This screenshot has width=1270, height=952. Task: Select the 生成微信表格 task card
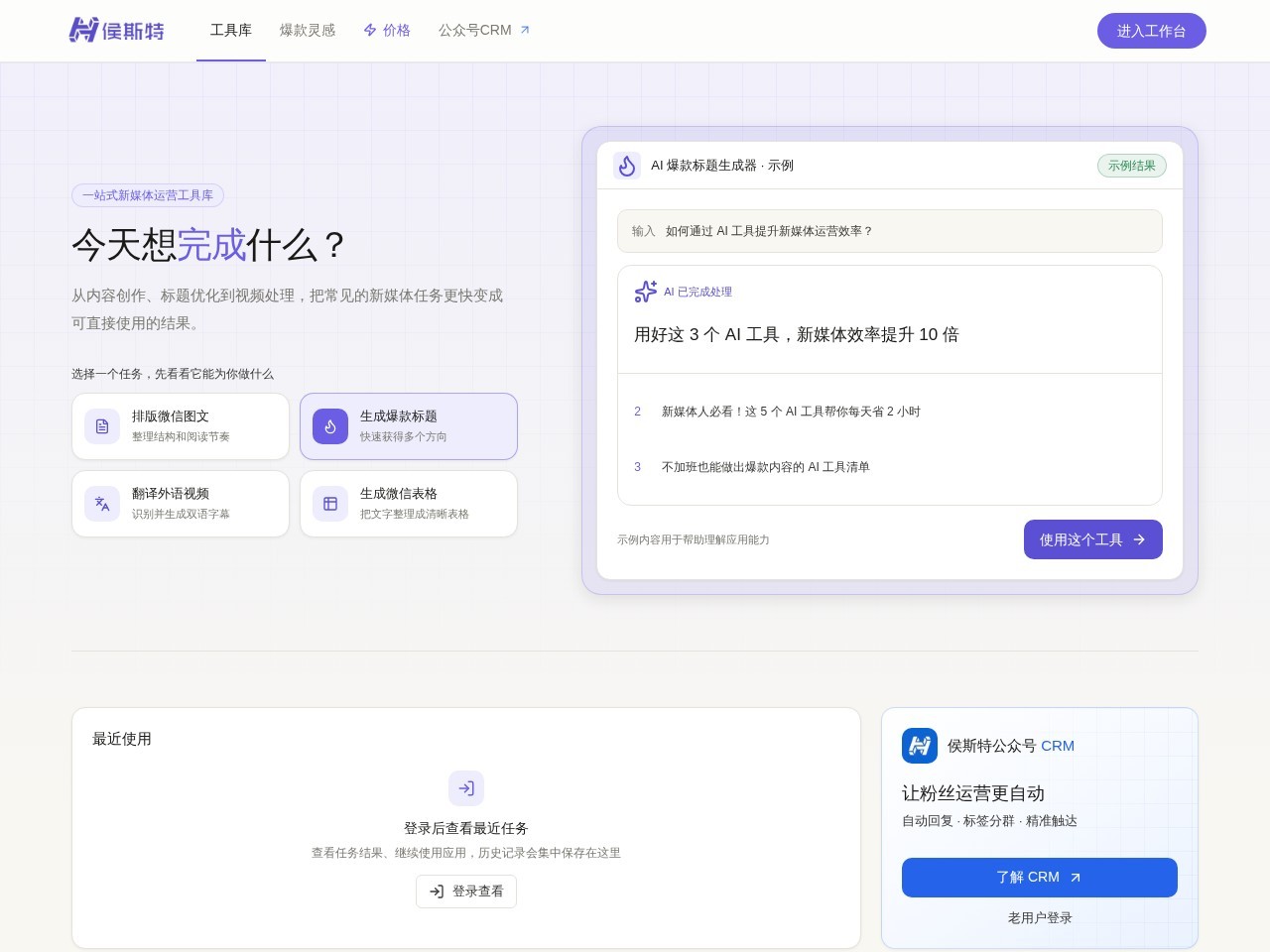tap(409, 504)
